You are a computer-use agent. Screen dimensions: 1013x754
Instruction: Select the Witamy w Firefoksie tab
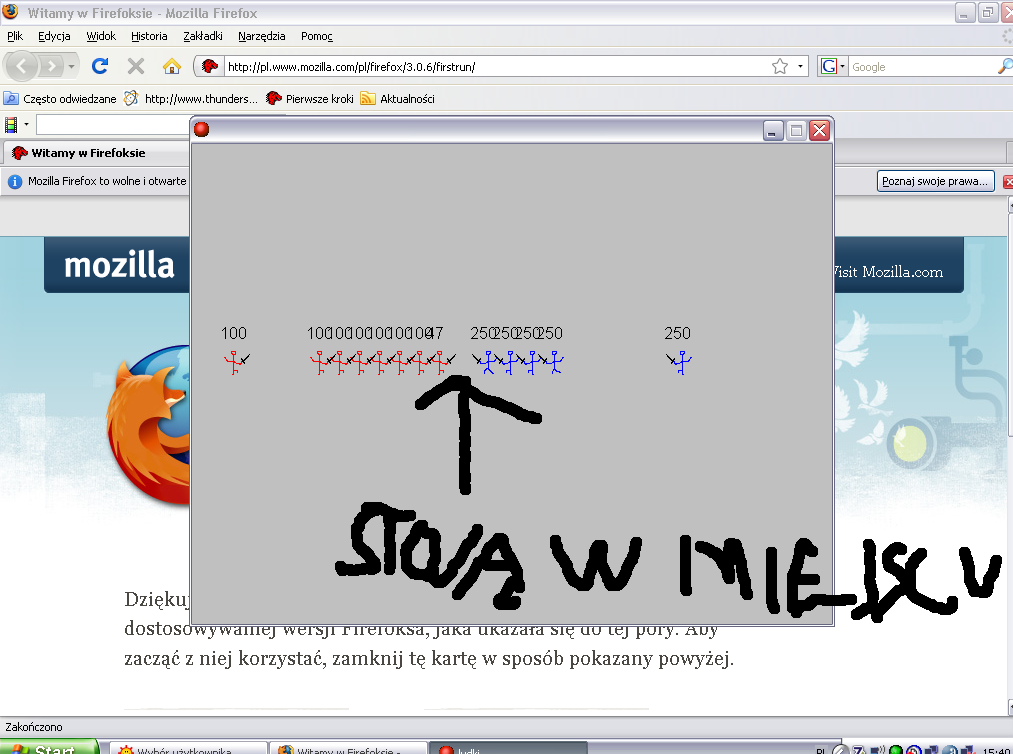(88, 153)
